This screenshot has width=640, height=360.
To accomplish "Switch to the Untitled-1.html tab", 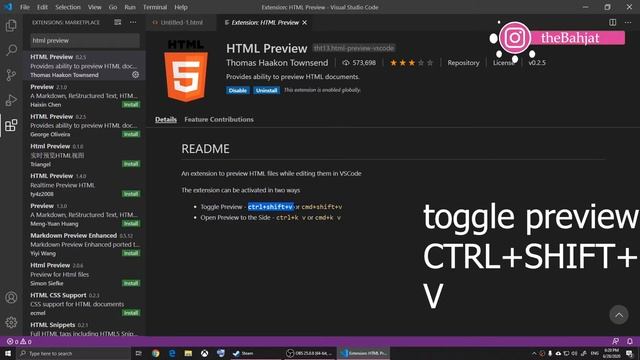I will [x=181, y=22].
